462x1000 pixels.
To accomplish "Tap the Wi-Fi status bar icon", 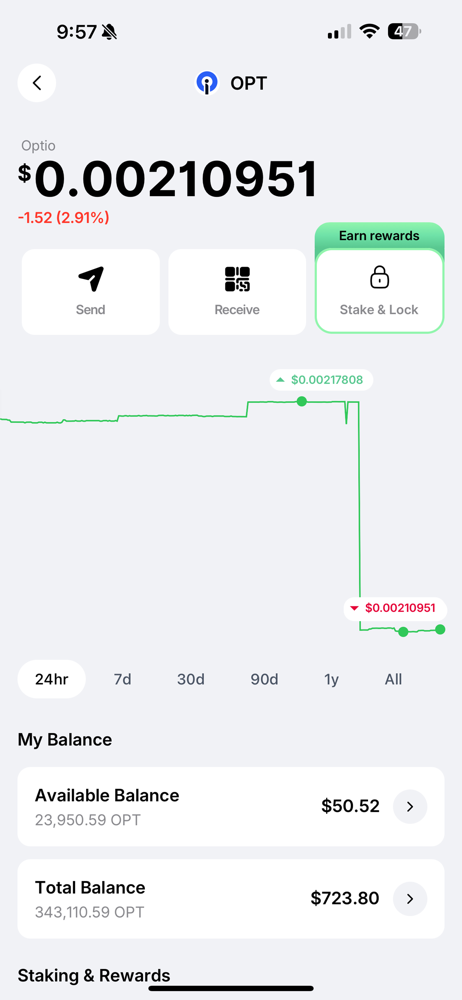I will coord(368,31).
